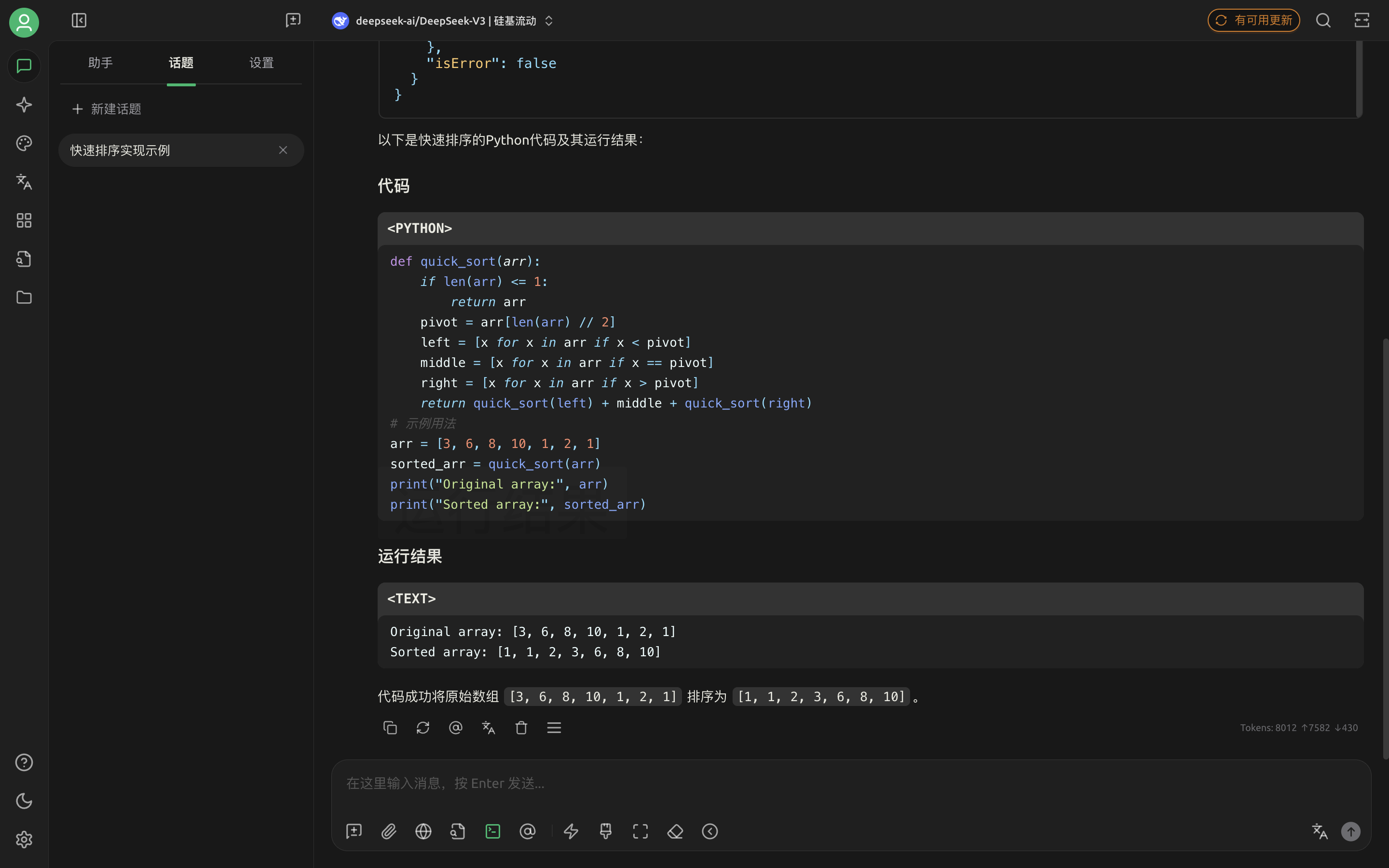This screenshot has height=868, width=1389.
Task: Toggle dark mode moon icon
Action: pyautogui.click(x=24, y=801)
